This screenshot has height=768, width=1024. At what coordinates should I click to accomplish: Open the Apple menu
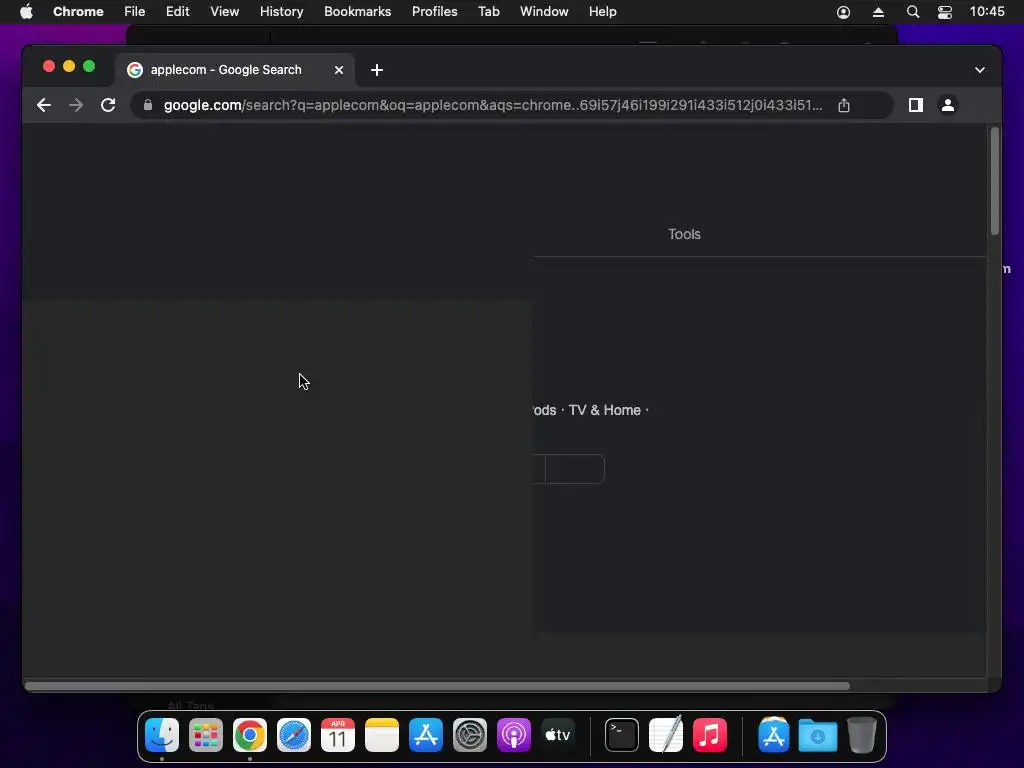click(x=26, y=12)
